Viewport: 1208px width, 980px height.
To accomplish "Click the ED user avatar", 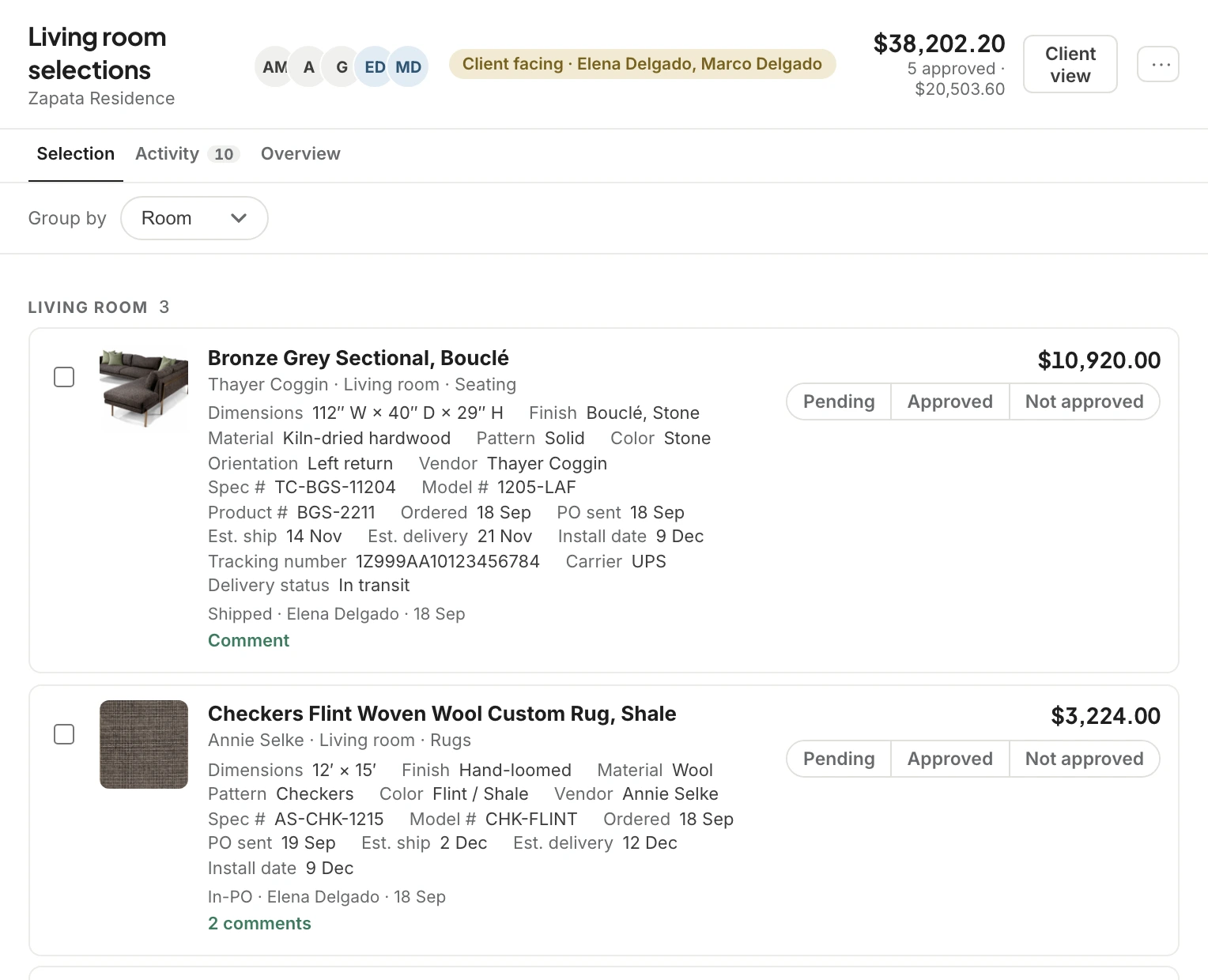I will (375, 66).
